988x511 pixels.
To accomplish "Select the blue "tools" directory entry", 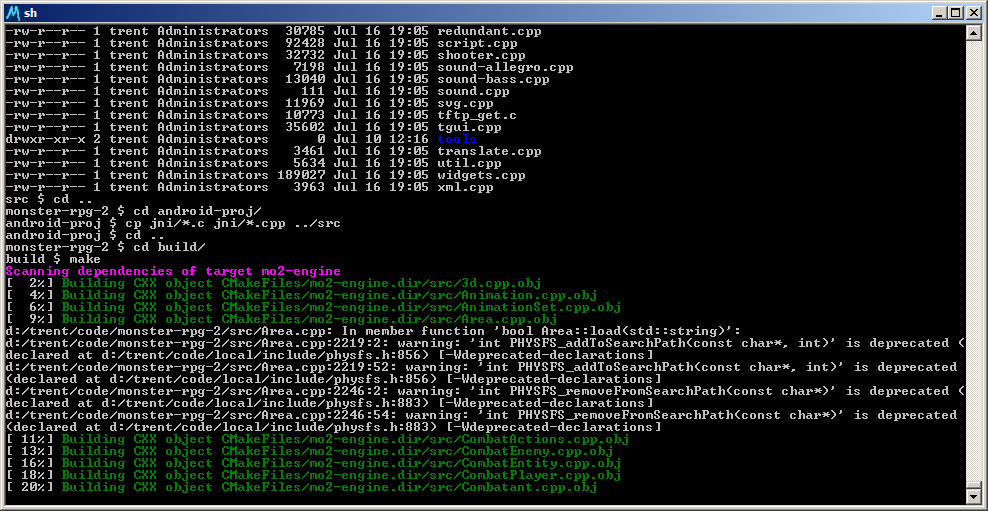I will click(457, 139).
